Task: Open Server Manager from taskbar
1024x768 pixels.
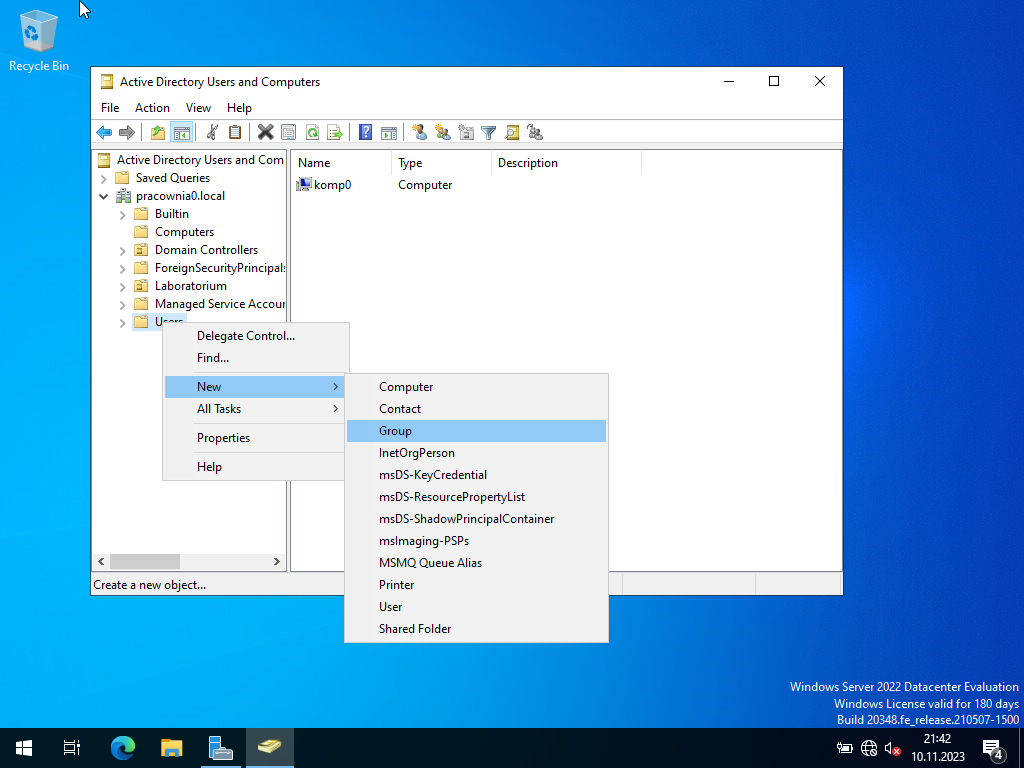Action: point(221,747)
